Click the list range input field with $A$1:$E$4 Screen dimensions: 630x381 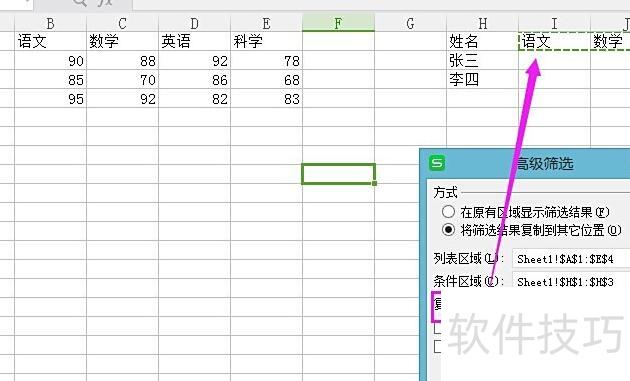click(x=571, y=259)
